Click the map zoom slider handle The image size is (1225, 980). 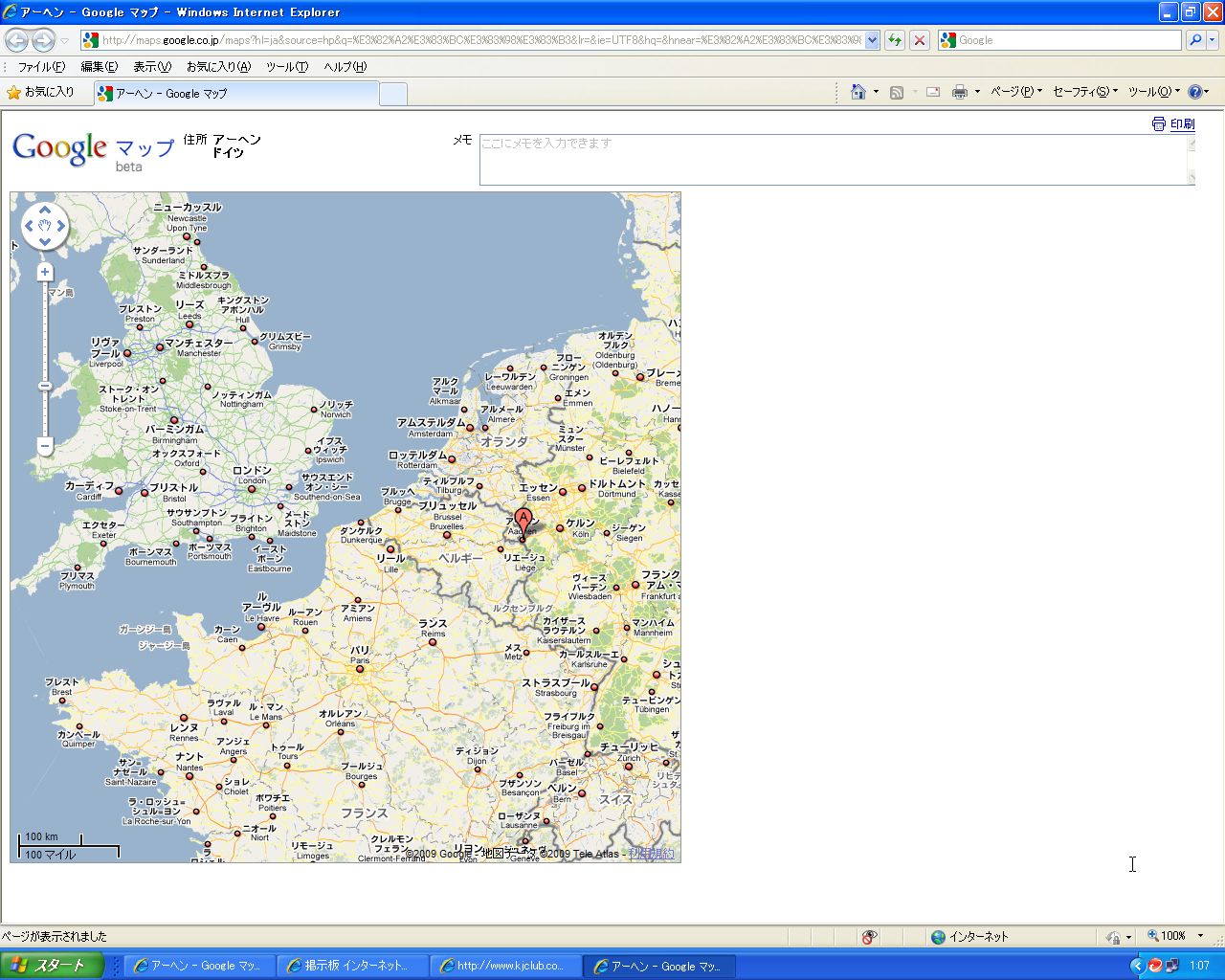click(45, 386)
